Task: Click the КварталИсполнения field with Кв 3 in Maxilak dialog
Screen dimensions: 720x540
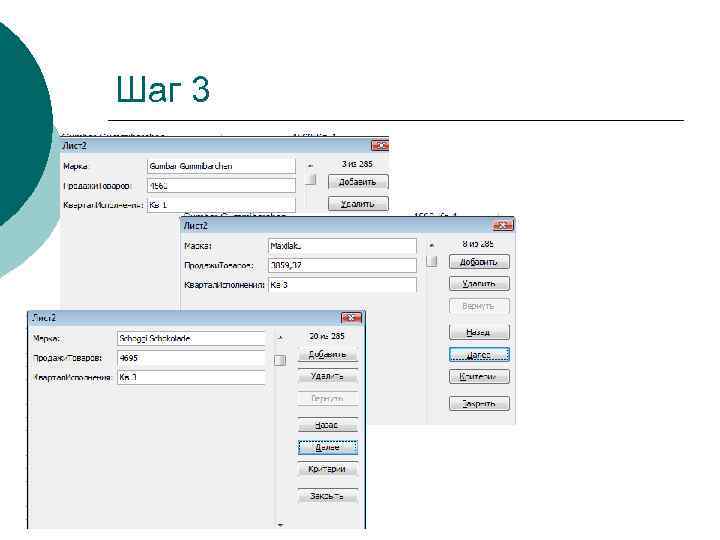Action: [x=342, y=285]
